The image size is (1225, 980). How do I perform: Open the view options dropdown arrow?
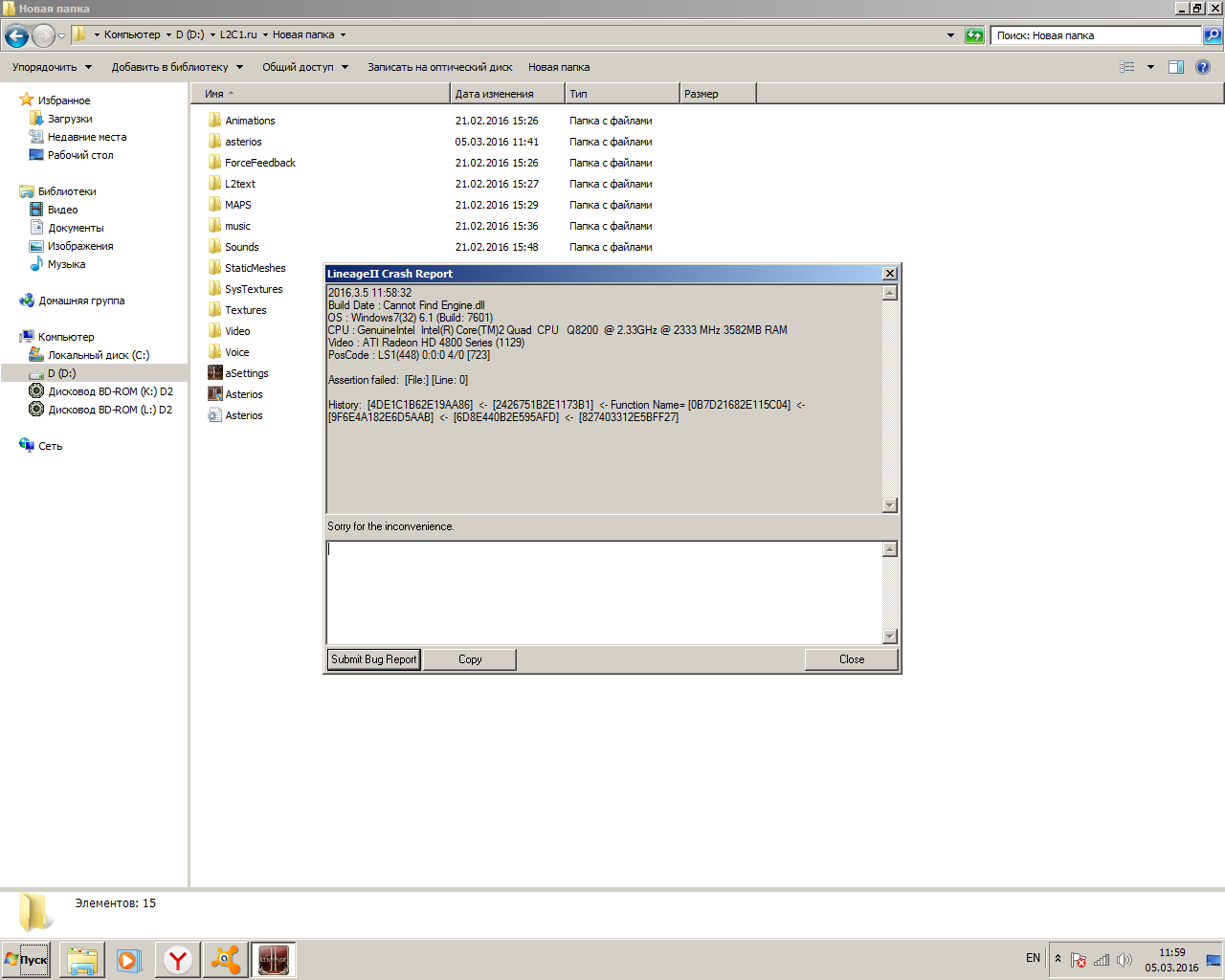1150,67
